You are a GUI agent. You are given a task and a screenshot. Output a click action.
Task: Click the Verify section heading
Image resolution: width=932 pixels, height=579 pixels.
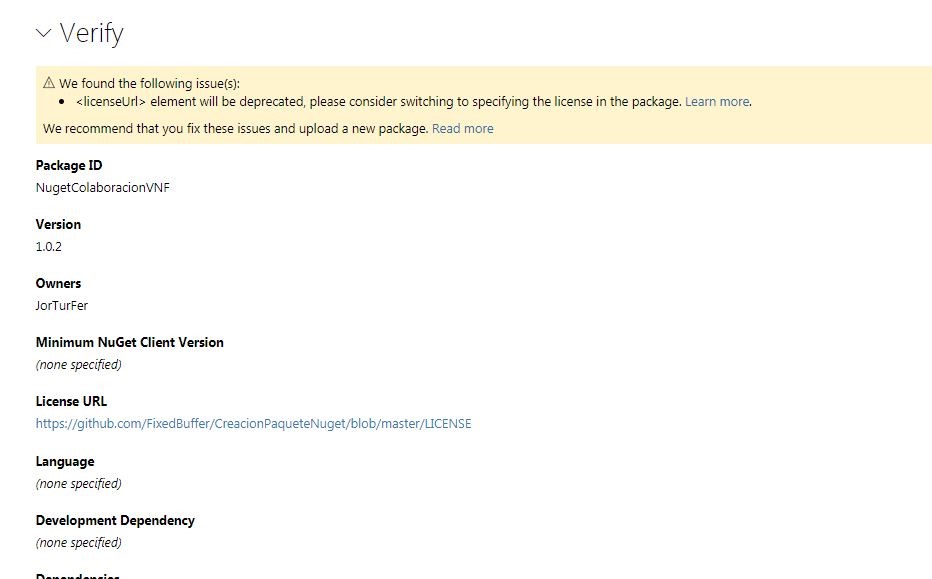92,33
